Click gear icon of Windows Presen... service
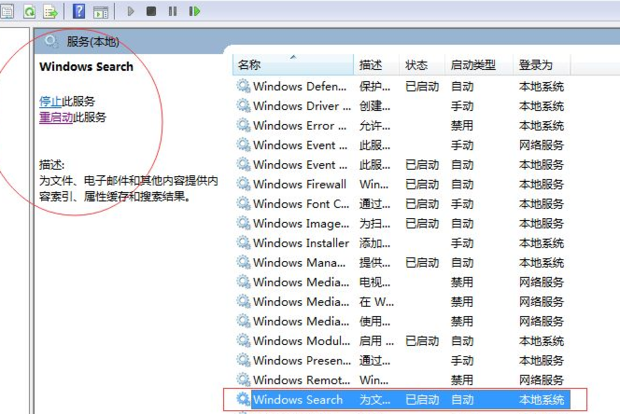 [243, 360]
